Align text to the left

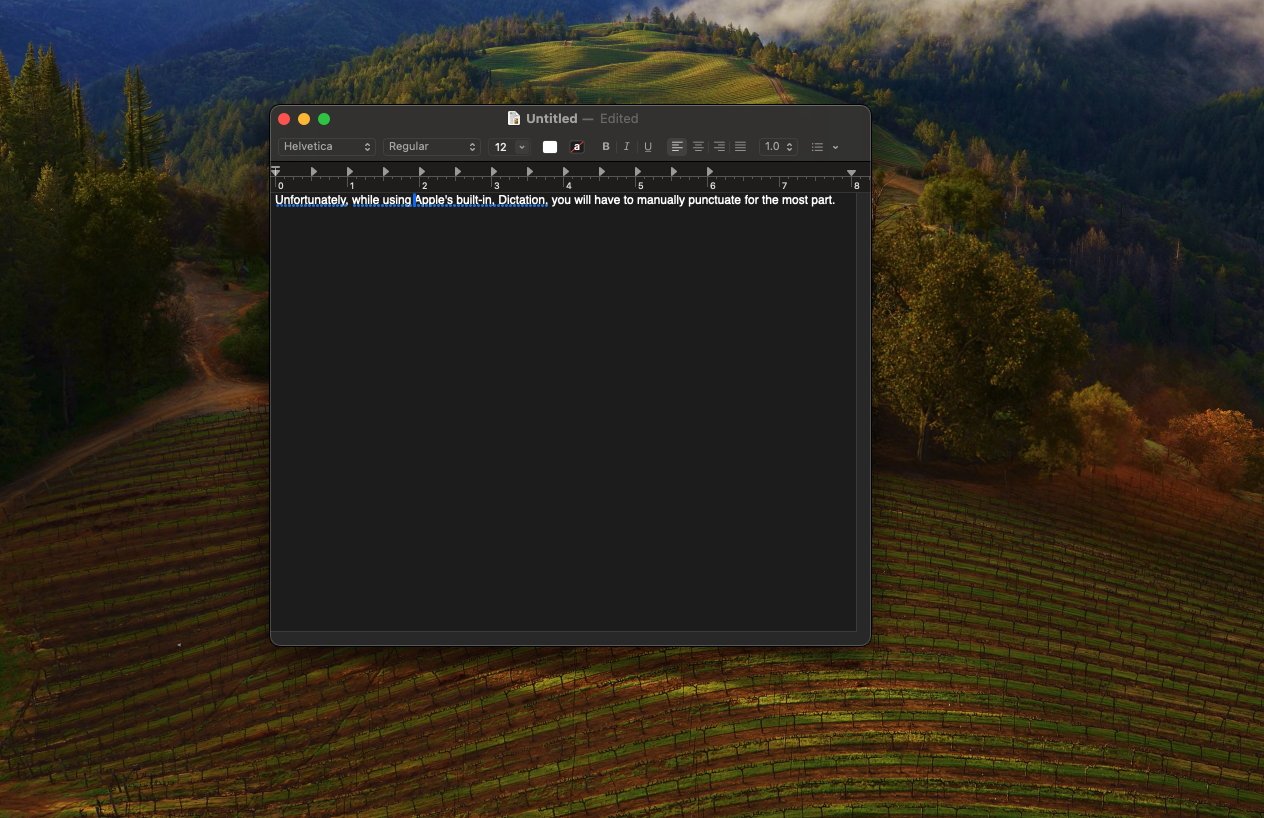(677, 147)
